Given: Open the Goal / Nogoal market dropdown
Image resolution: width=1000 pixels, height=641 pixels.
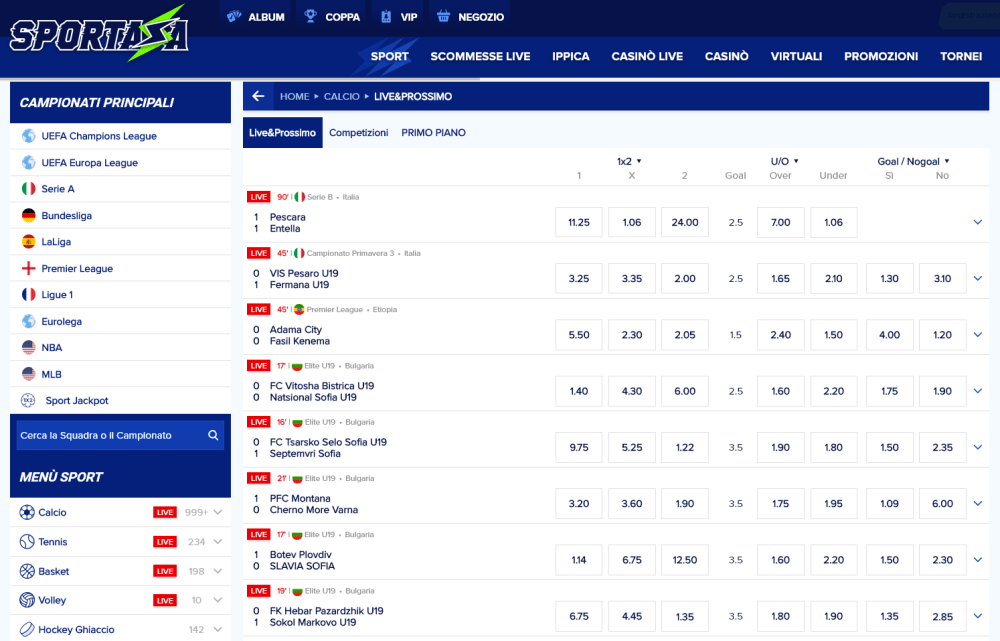Looking at the screenshot, I should tap(913, 161).
